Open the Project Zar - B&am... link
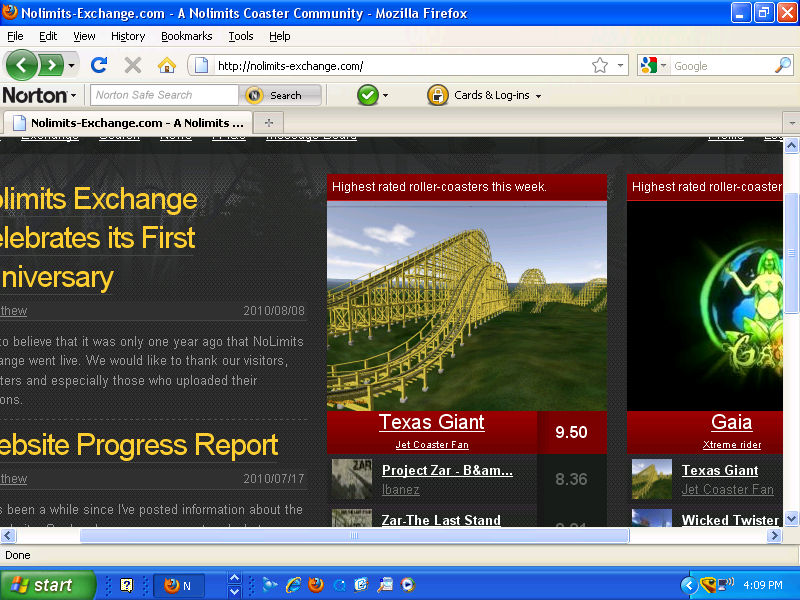Screen dimensions: 800x600 tap(447, 470)
